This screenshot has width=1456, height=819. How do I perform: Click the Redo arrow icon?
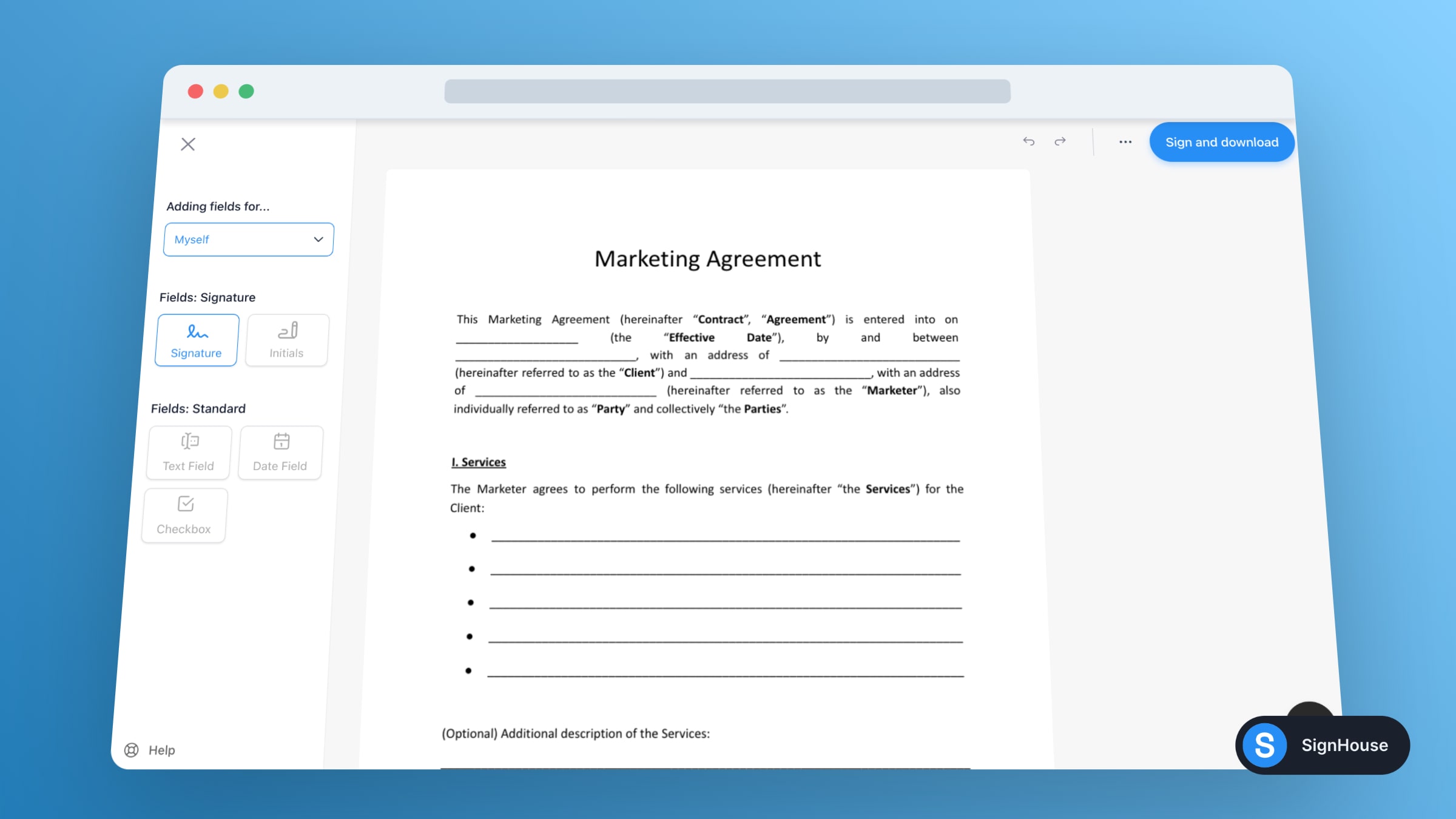pos(1060,141)
